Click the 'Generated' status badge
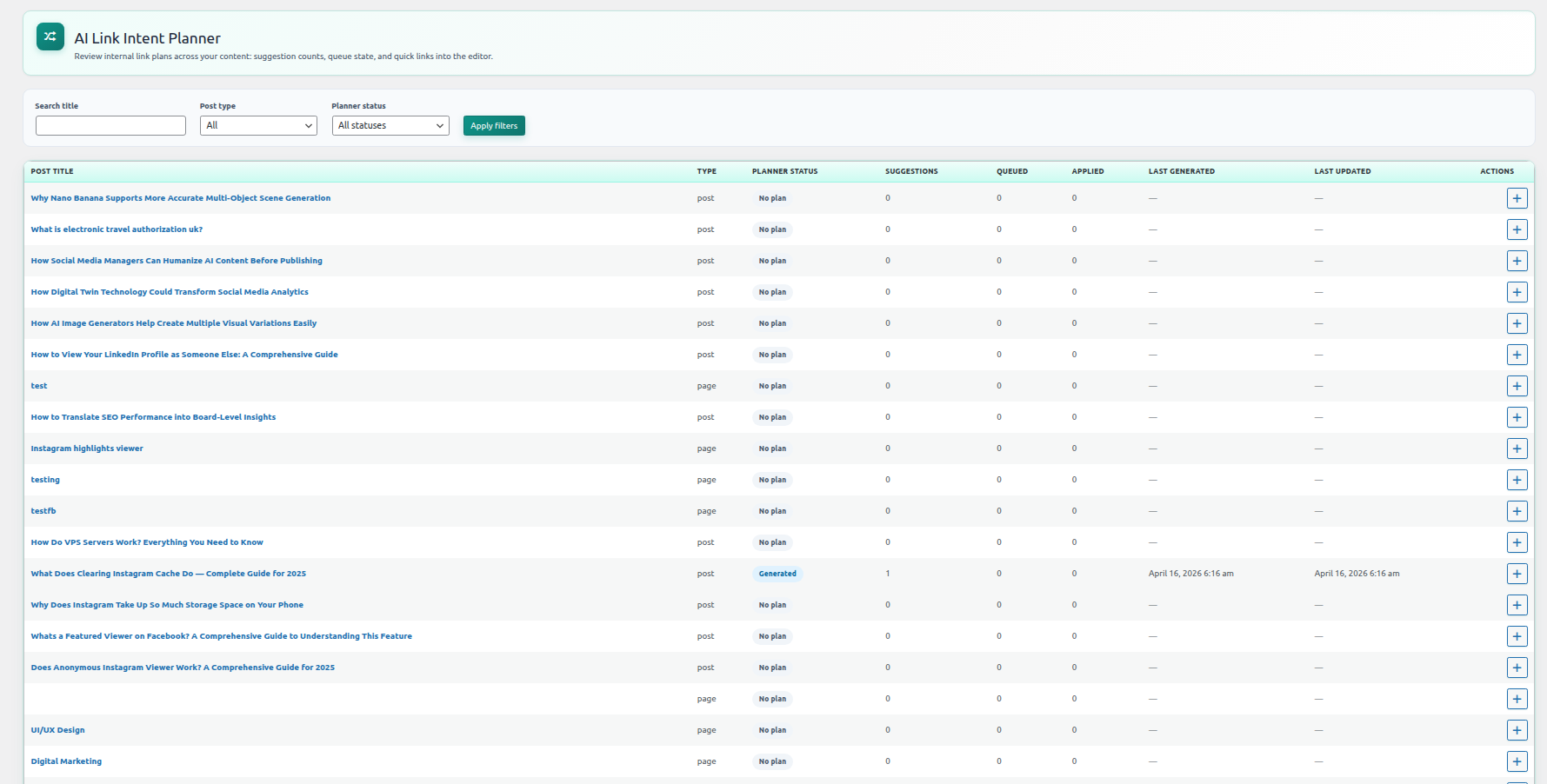This screenshot has height=784, width=1547. click(x=777, y=574)
